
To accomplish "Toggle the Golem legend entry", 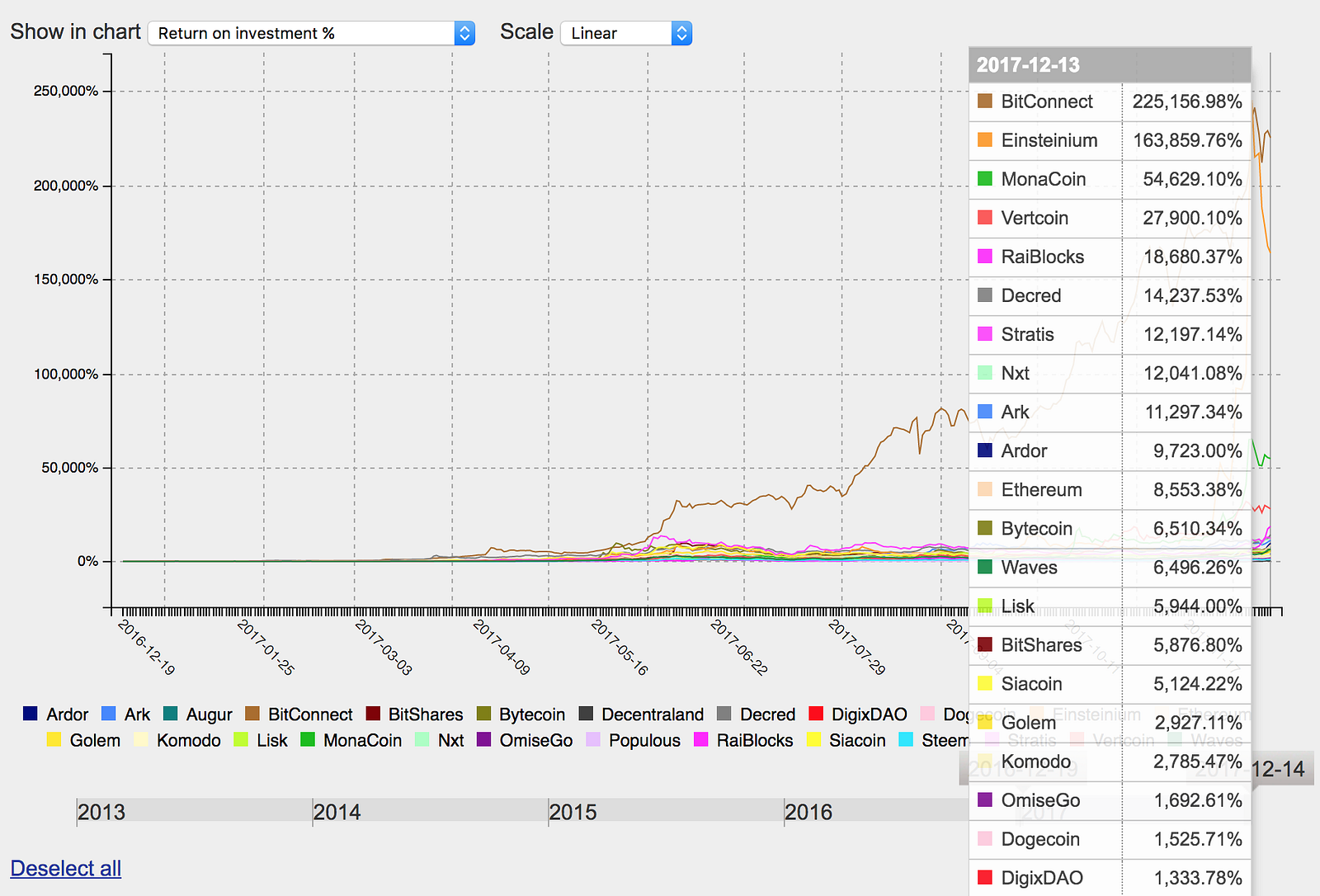I will point(83,740).
